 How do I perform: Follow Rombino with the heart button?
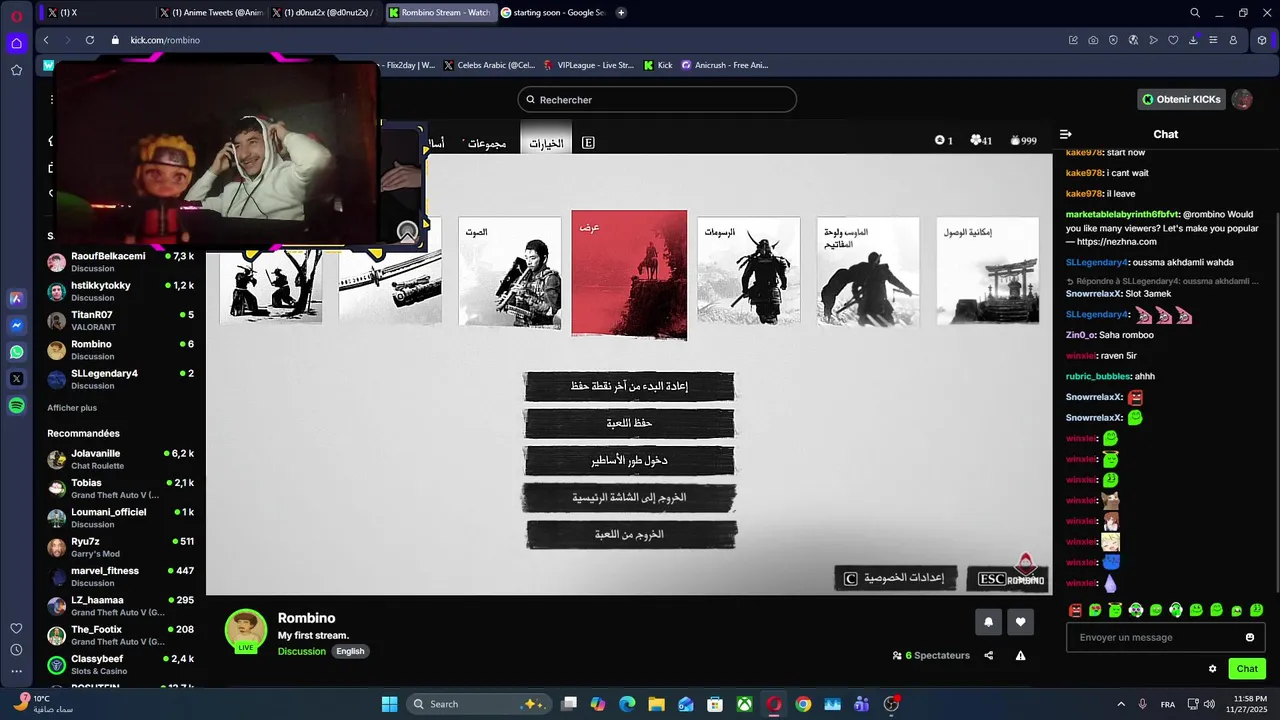(x=1020, y=621)
